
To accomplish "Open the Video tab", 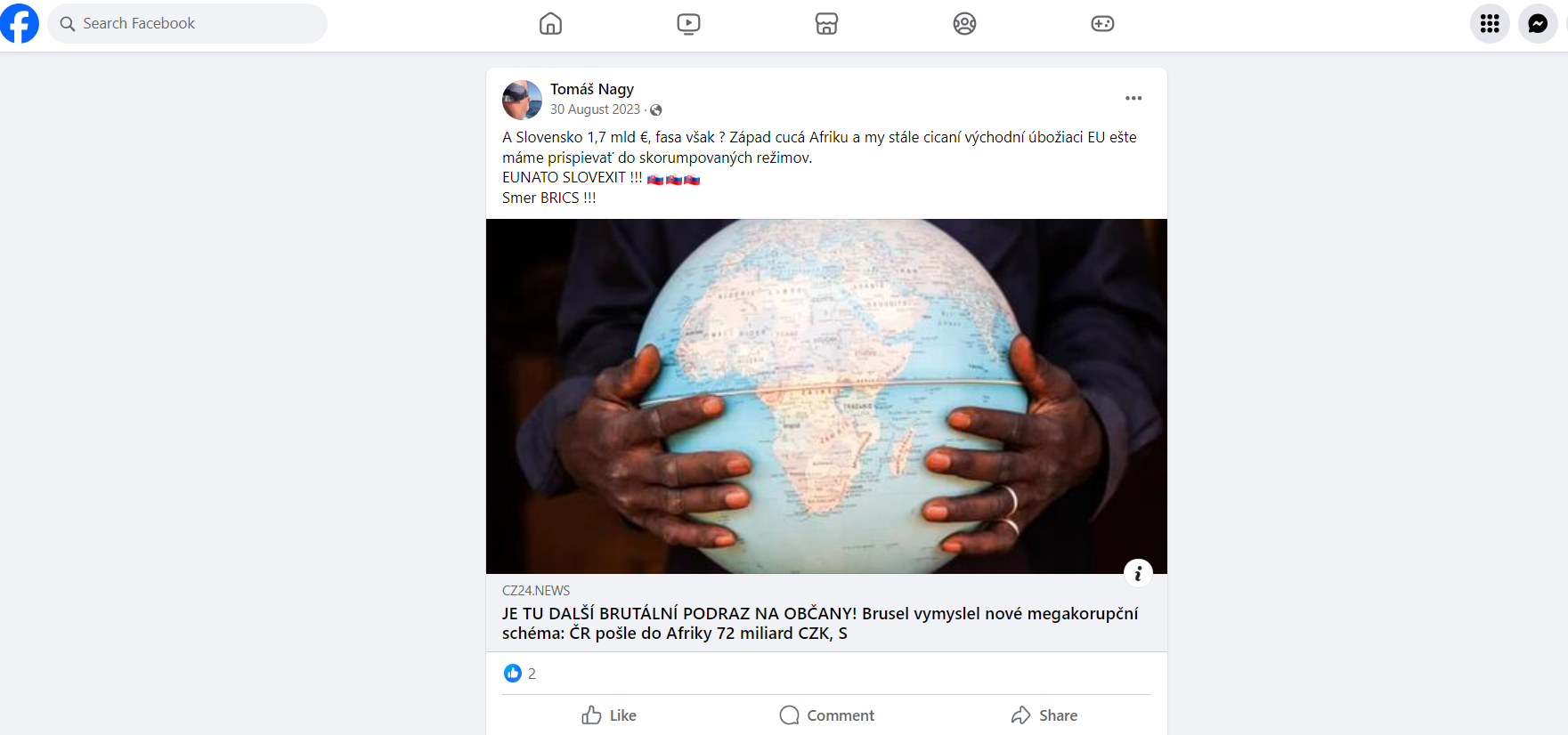I will point(688,24).
